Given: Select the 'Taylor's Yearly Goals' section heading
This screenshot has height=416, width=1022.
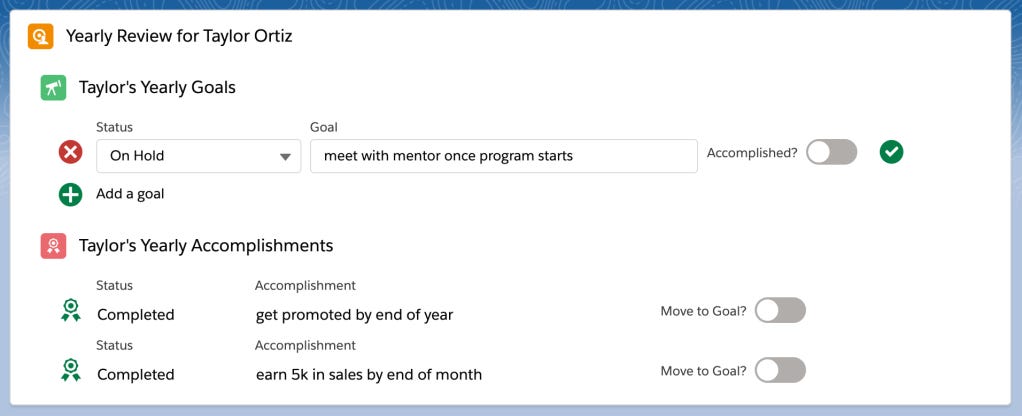Looking at the screenshot, I should [157, 88].
